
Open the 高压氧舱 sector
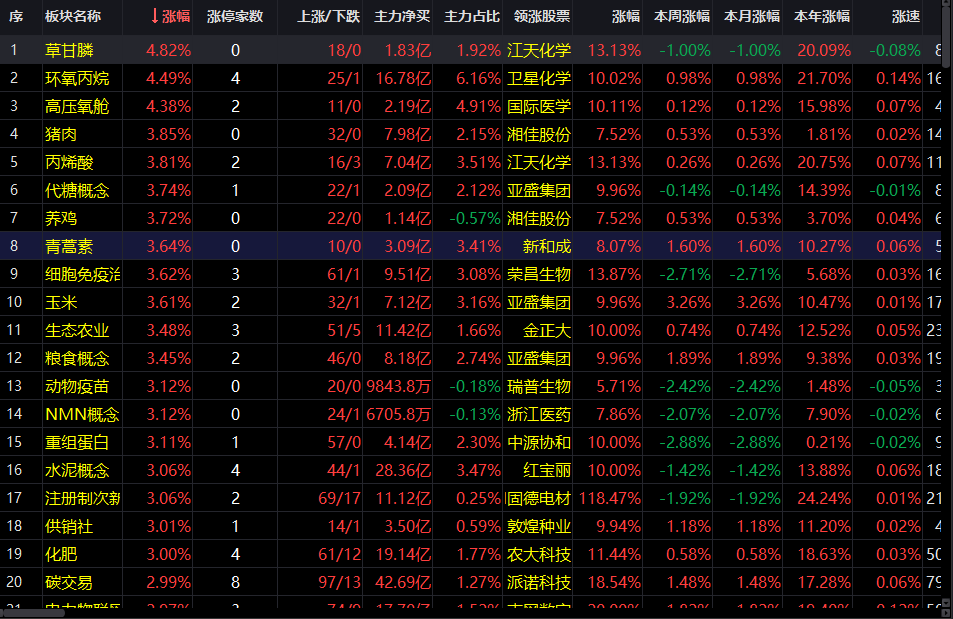click(x=77, y=106)
